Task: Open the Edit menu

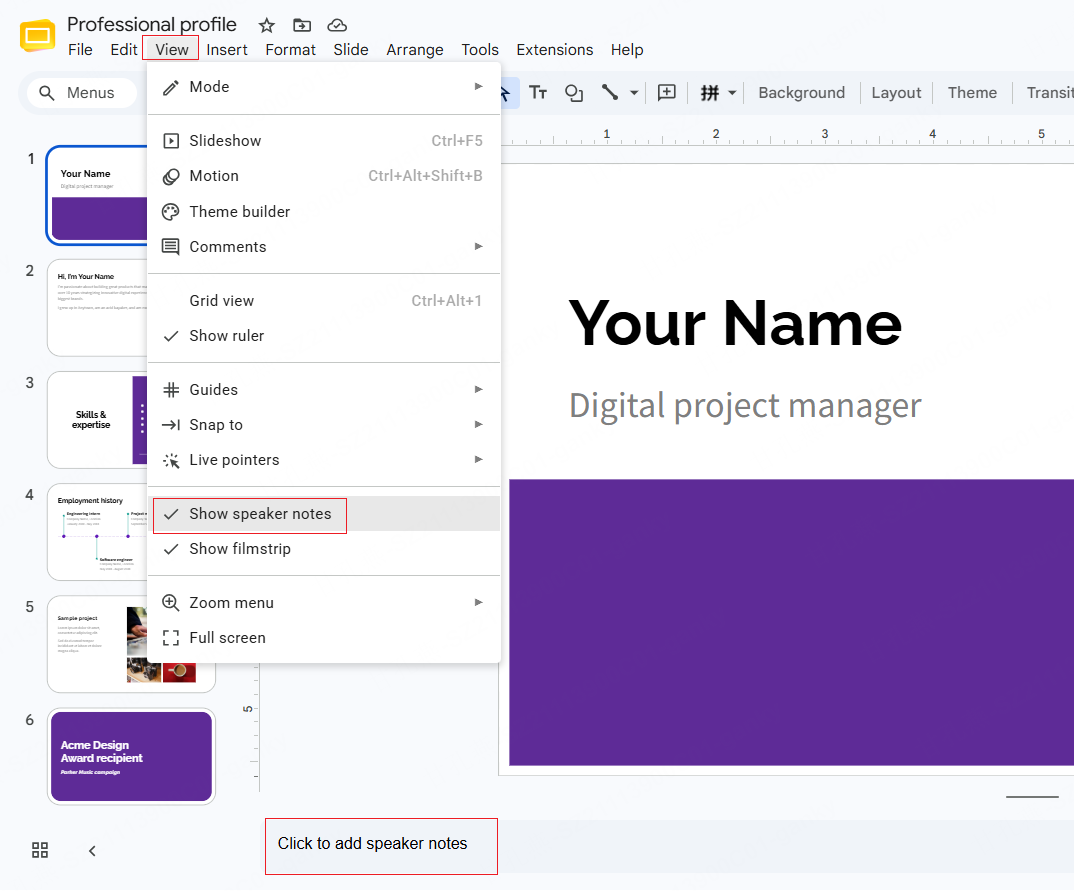Action: [x=123, y=49]
